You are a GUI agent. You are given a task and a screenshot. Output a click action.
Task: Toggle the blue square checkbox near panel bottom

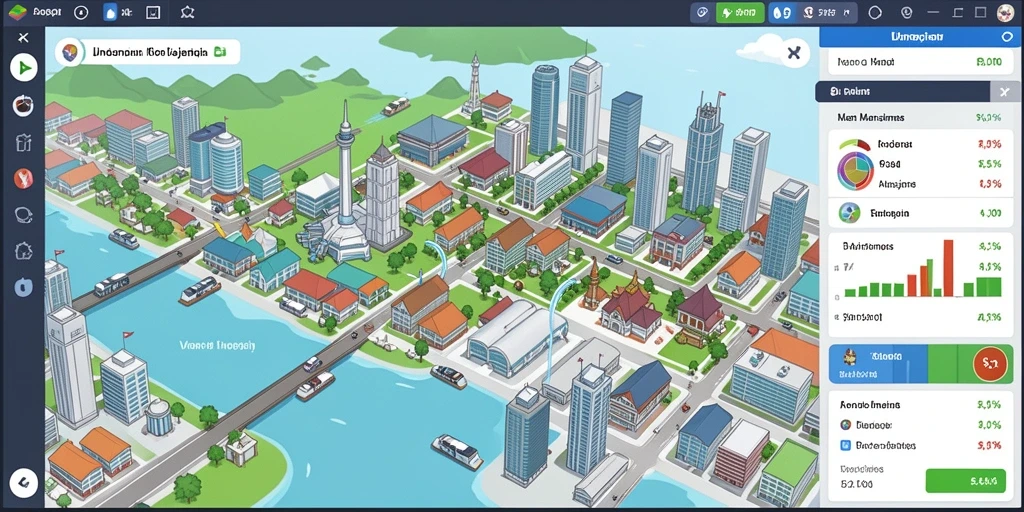[845, 445]
